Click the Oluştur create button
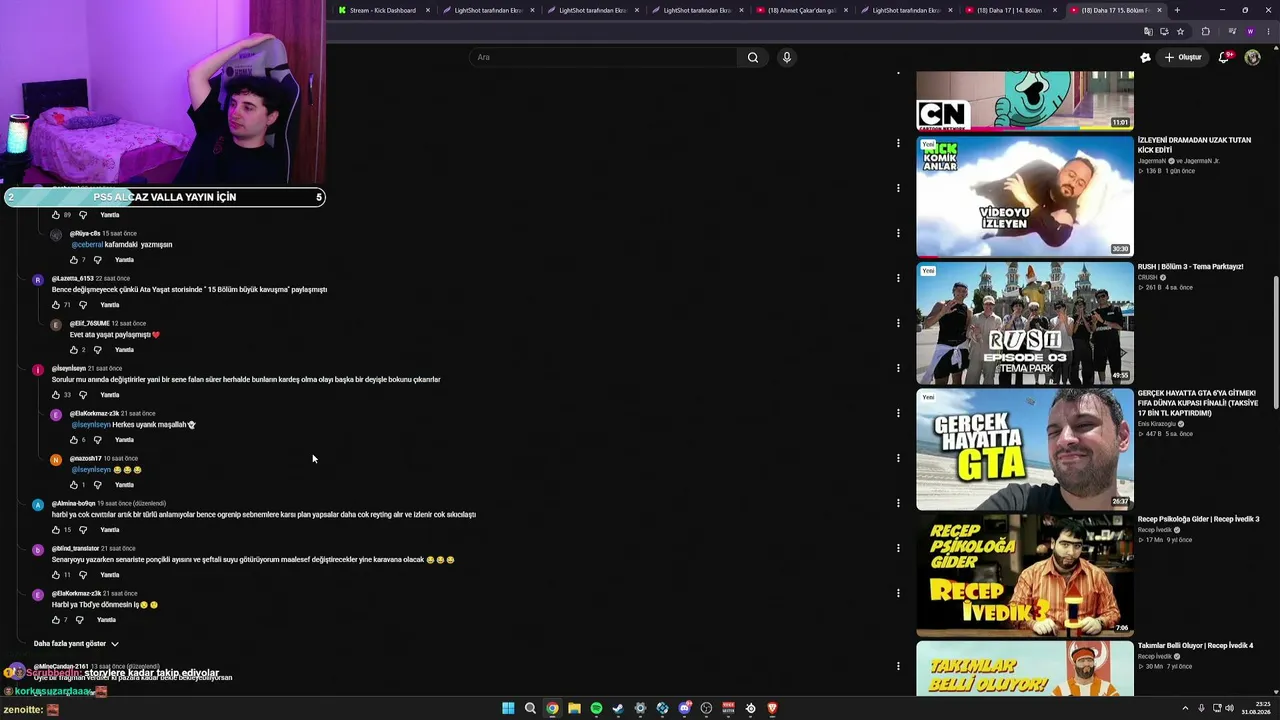Viewport: 1280px width, 720px height. [1183, 57]
